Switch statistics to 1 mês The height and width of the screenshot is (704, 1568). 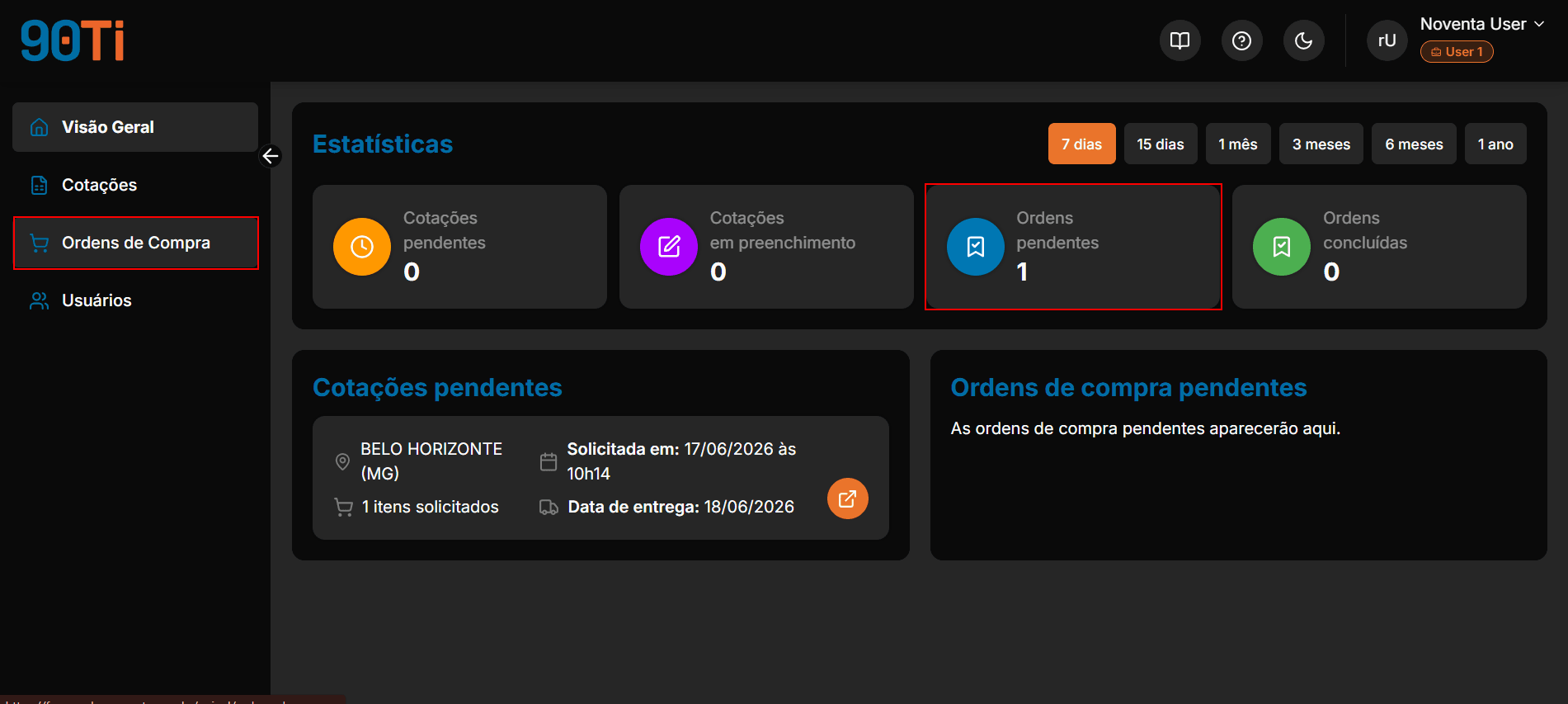click(x=1237, y=144)
